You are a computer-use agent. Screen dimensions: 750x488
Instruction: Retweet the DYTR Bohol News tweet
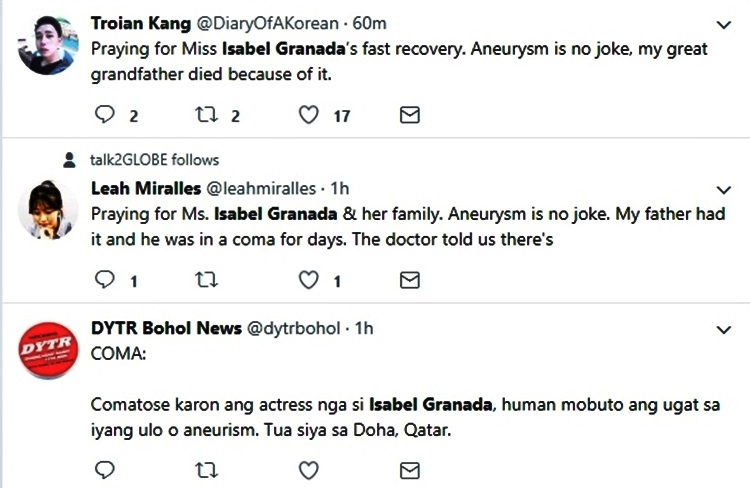pos(207,469)
